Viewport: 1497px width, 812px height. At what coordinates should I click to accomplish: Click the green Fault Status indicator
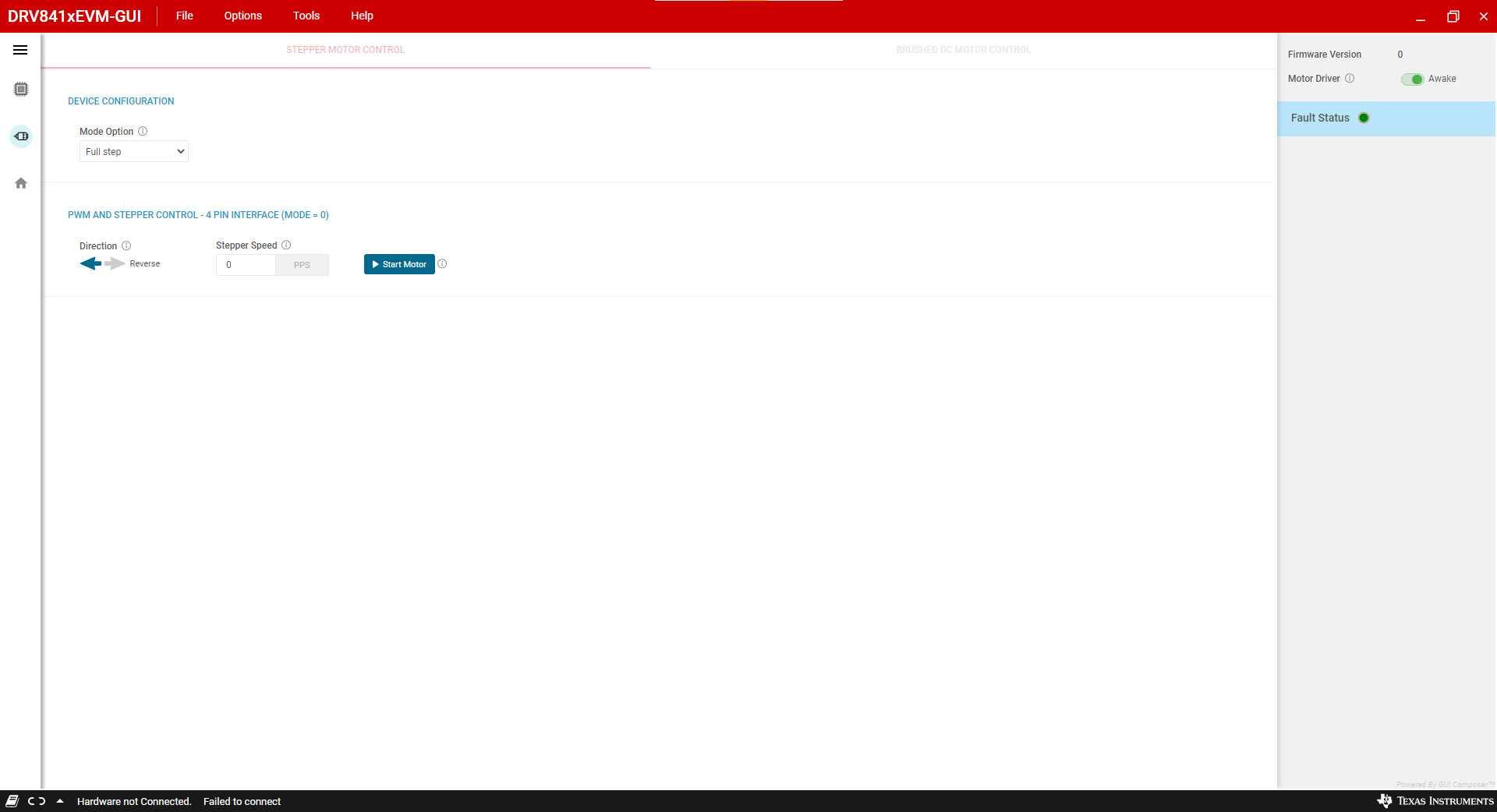1364,118
